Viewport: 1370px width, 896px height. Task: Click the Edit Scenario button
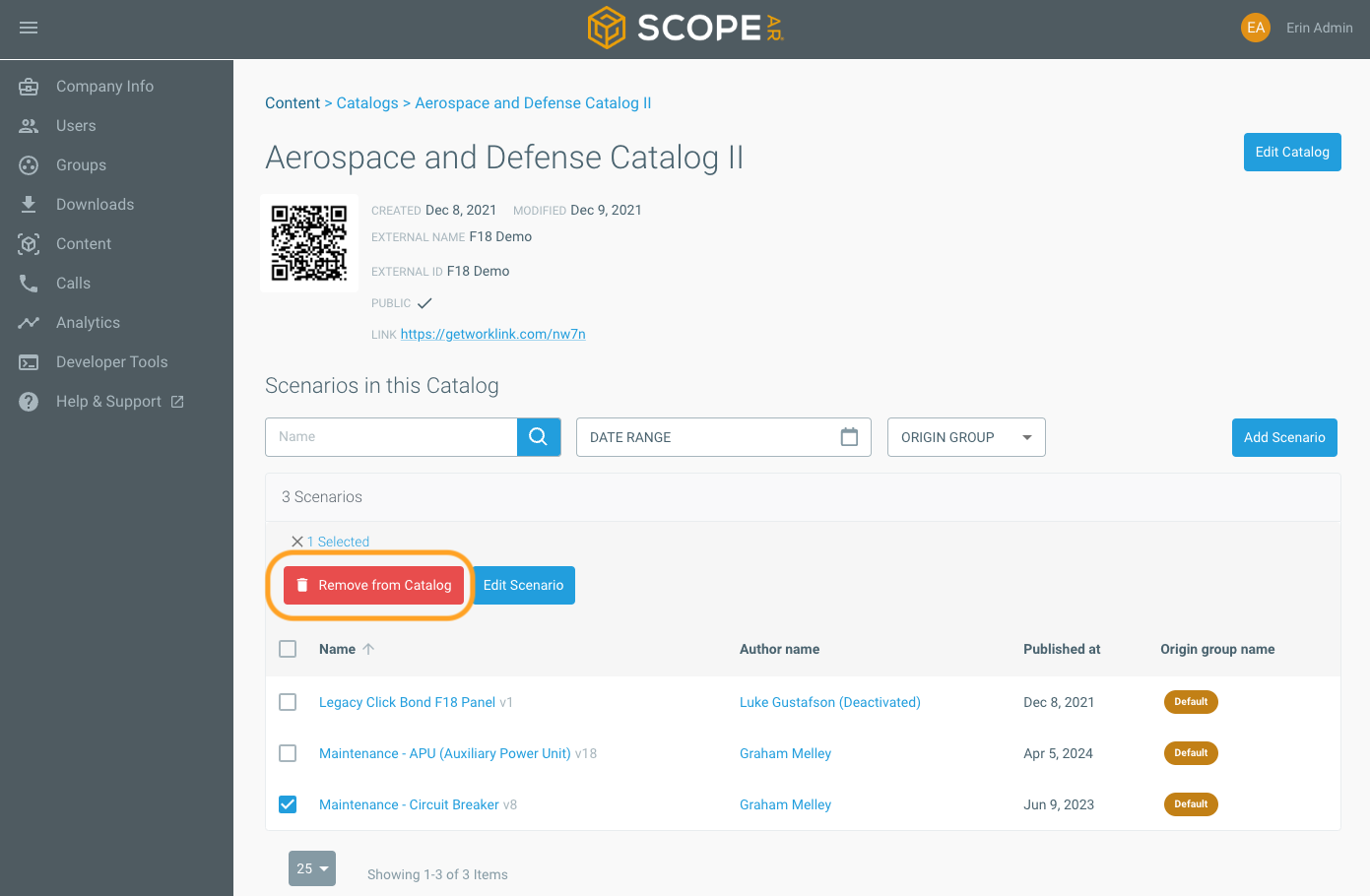tap(523, 585)
